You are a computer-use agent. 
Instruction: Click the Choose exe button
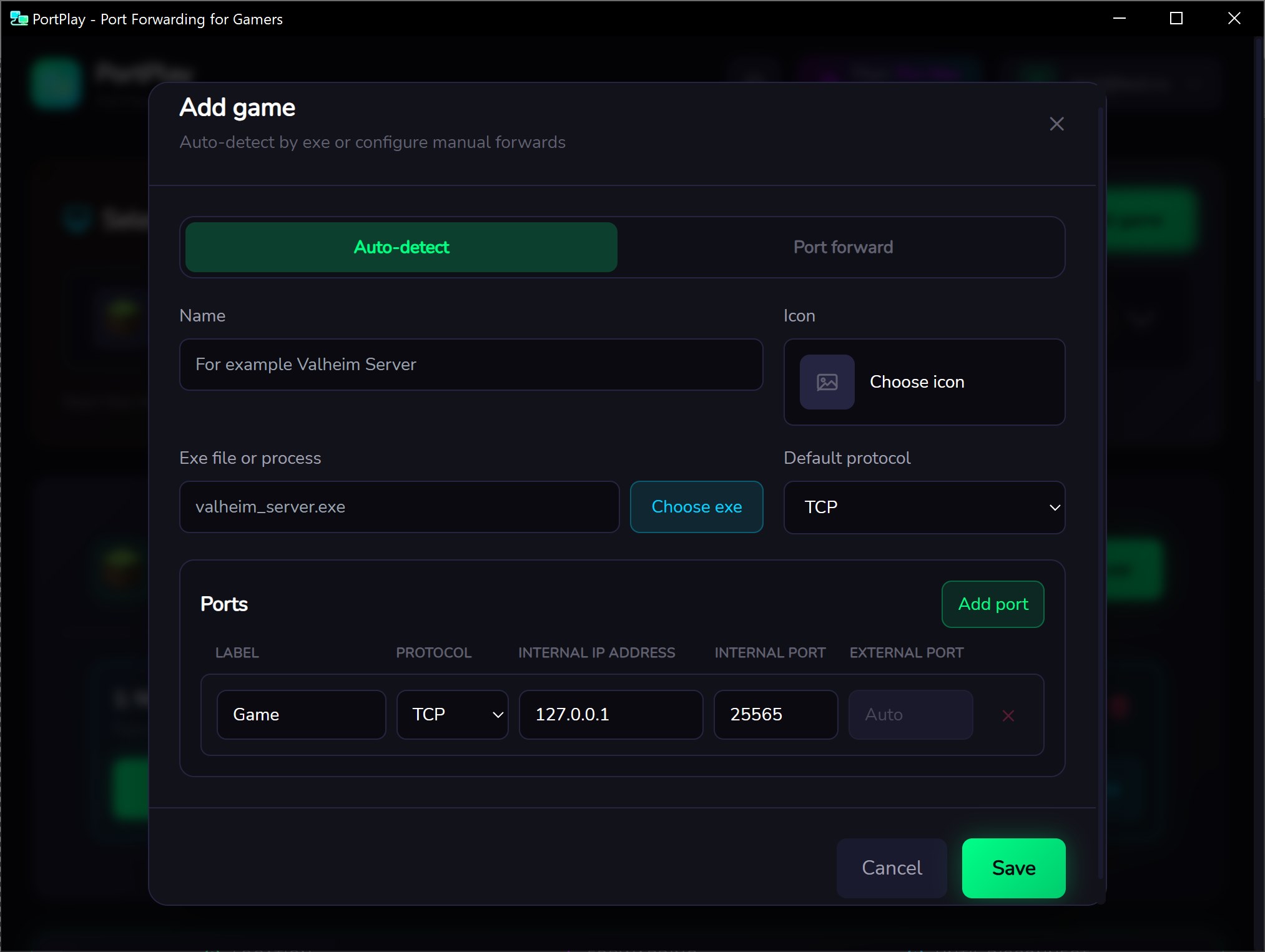pos(697,507)
